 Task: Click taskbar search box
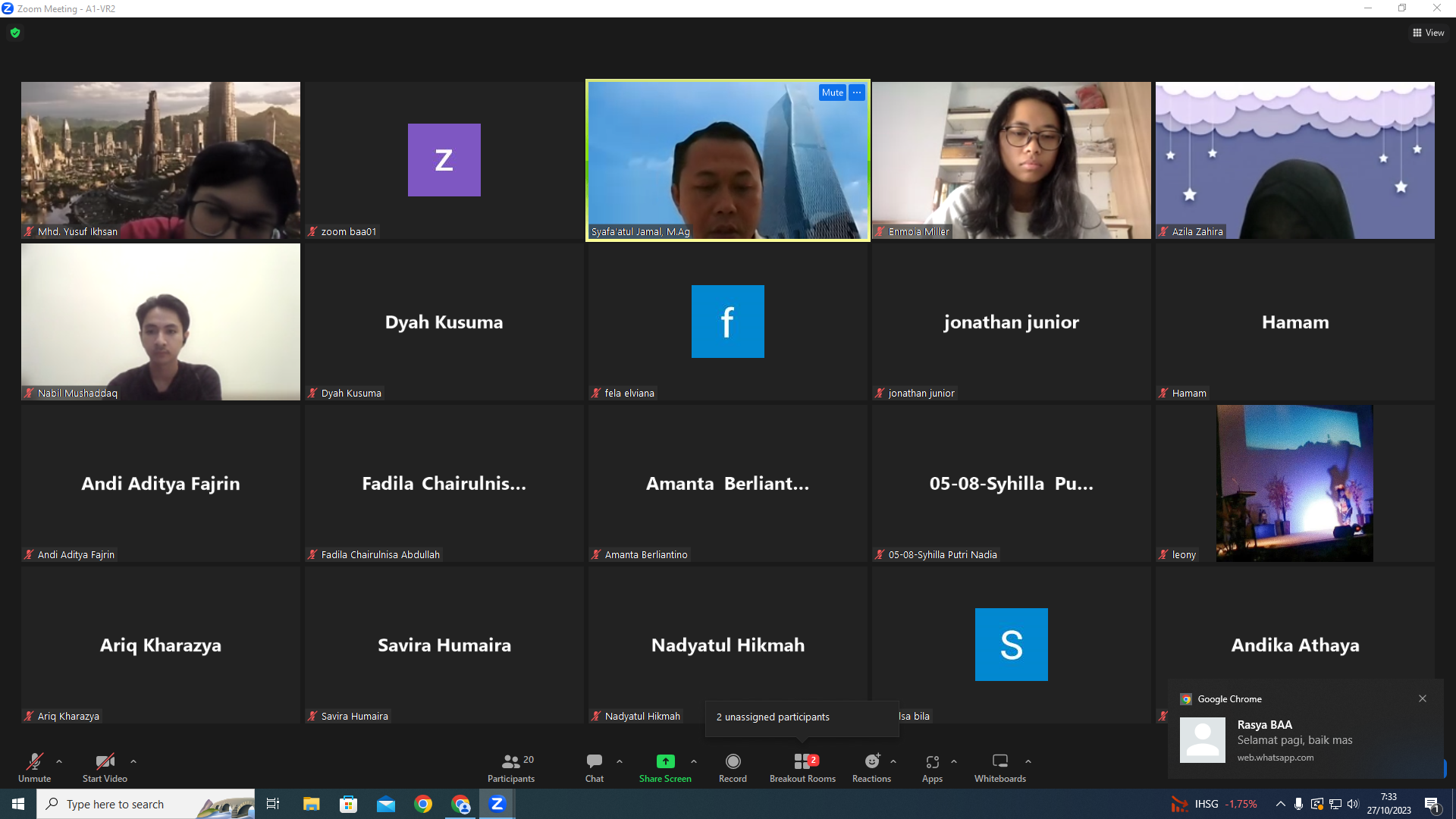146,804
